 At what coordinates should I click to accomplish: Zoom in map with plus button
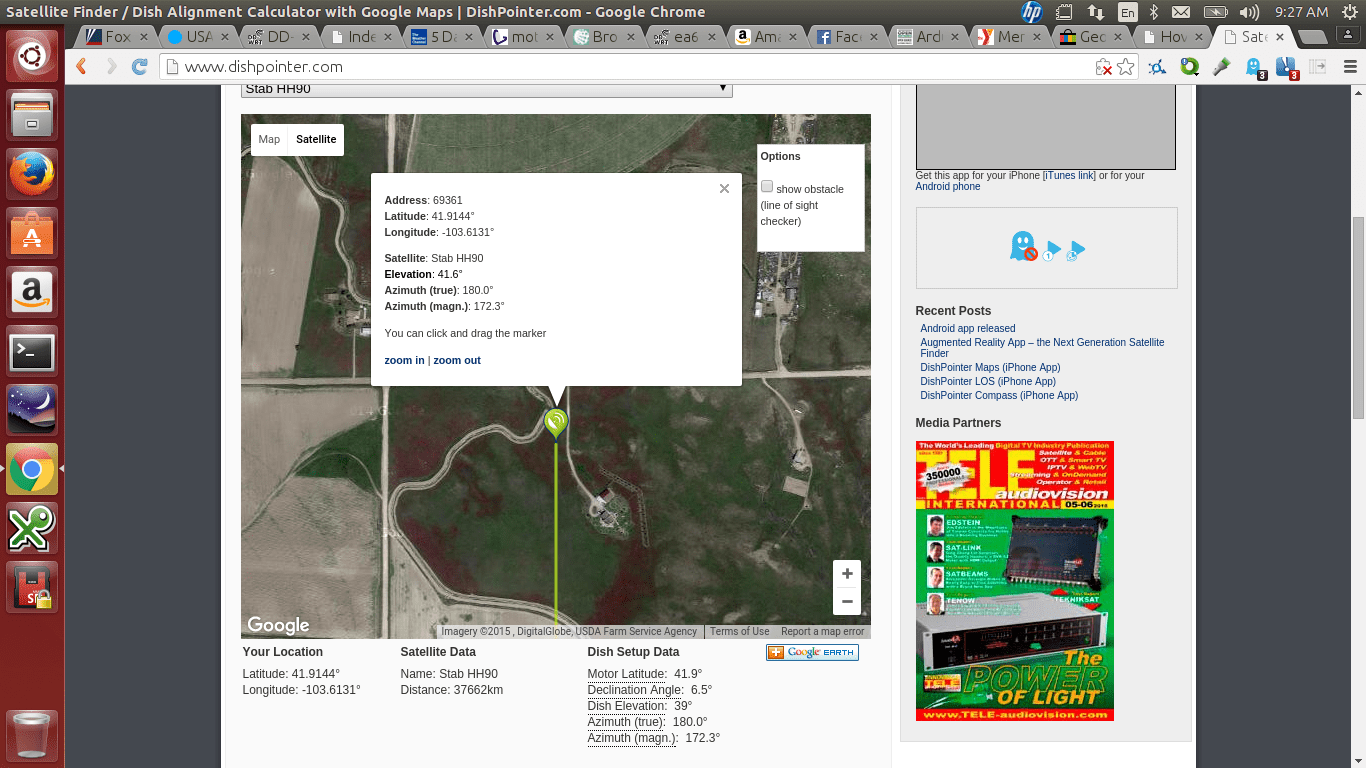click(x=847, y=574)
